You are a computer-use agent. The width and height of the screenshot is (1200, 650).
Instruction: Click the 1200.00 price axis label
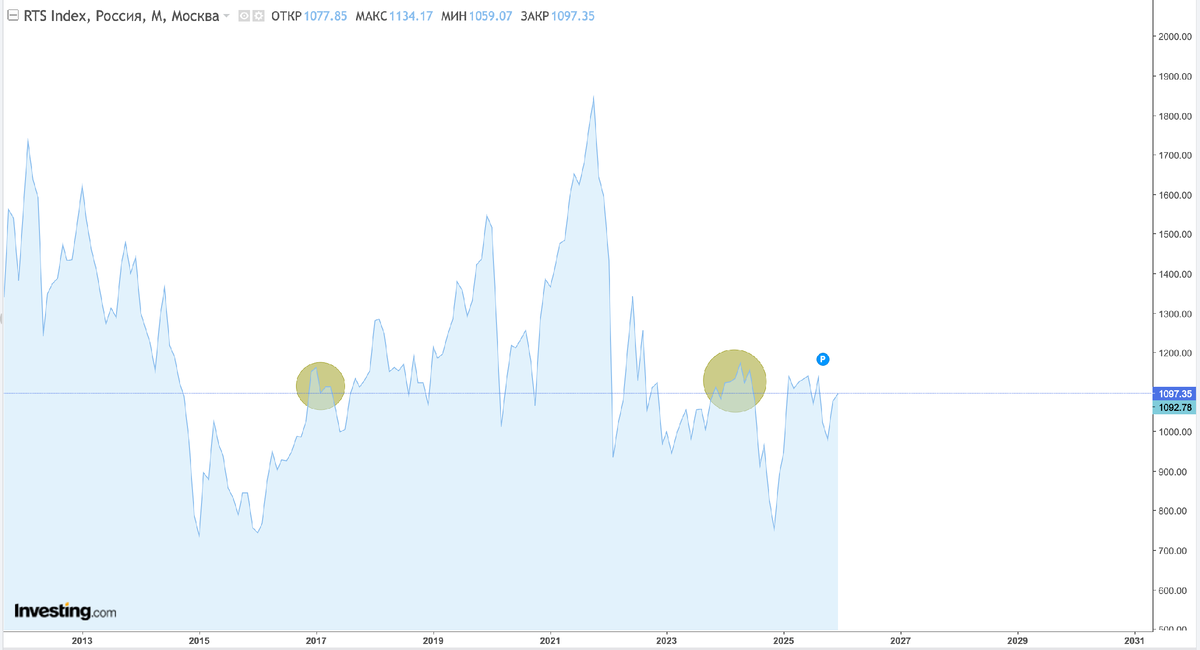pyautogui.click(x=1176, y=353)
